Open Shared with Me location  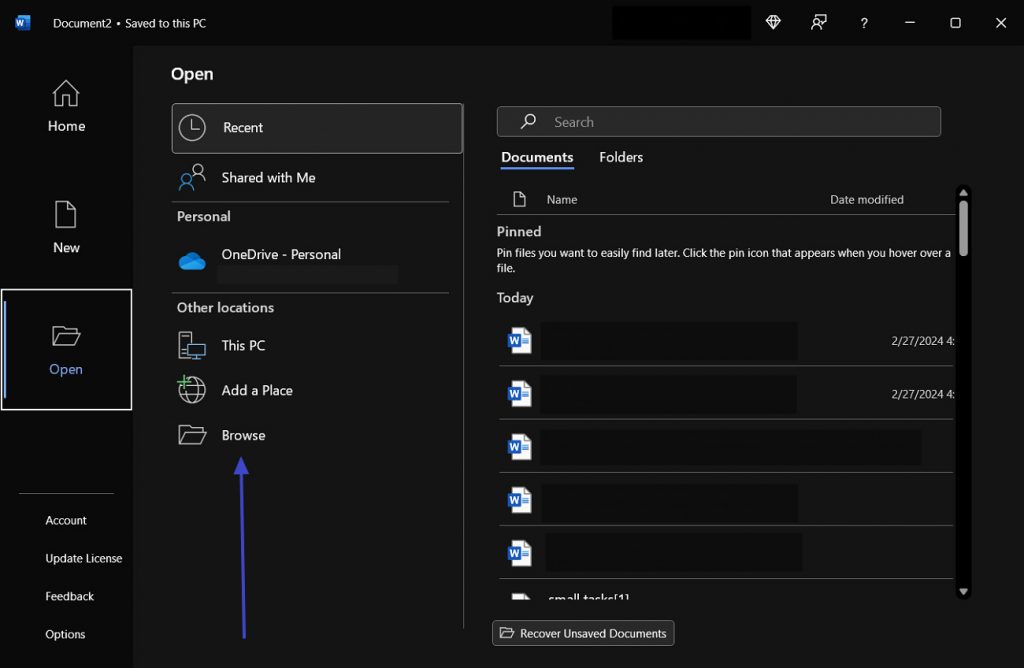268,178
